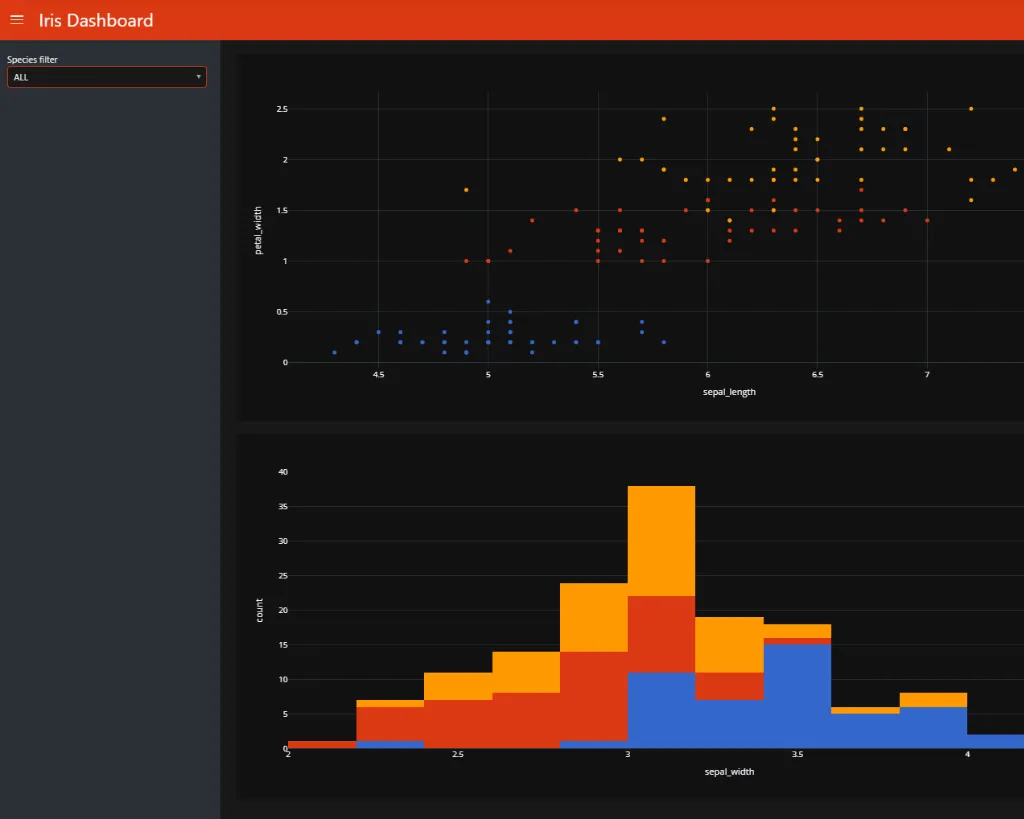
Task: Click the 40 tick label on count axis
Action: point(282,472)
